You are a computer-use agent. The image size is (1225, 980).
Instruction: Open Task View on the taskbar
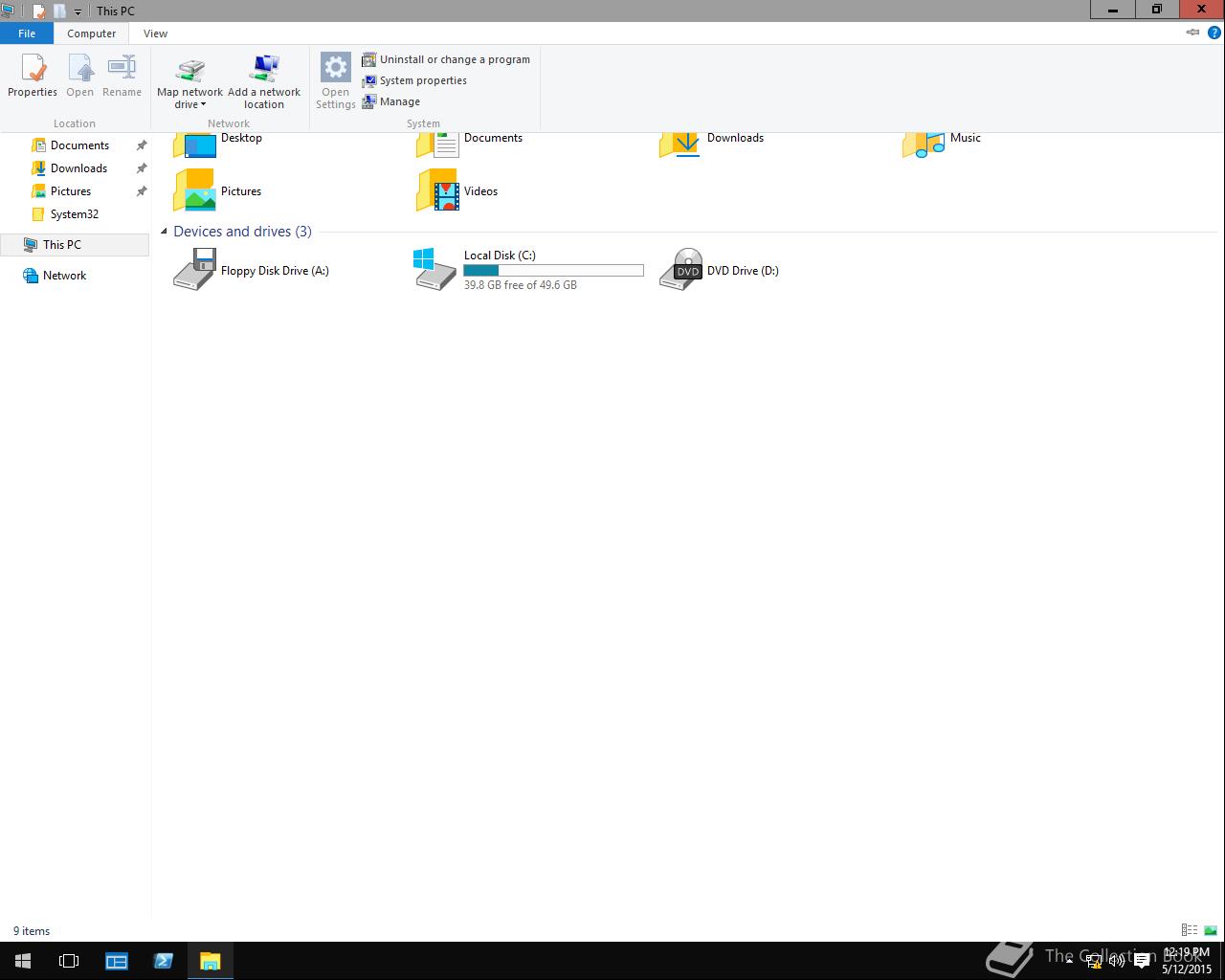point(69,961)
